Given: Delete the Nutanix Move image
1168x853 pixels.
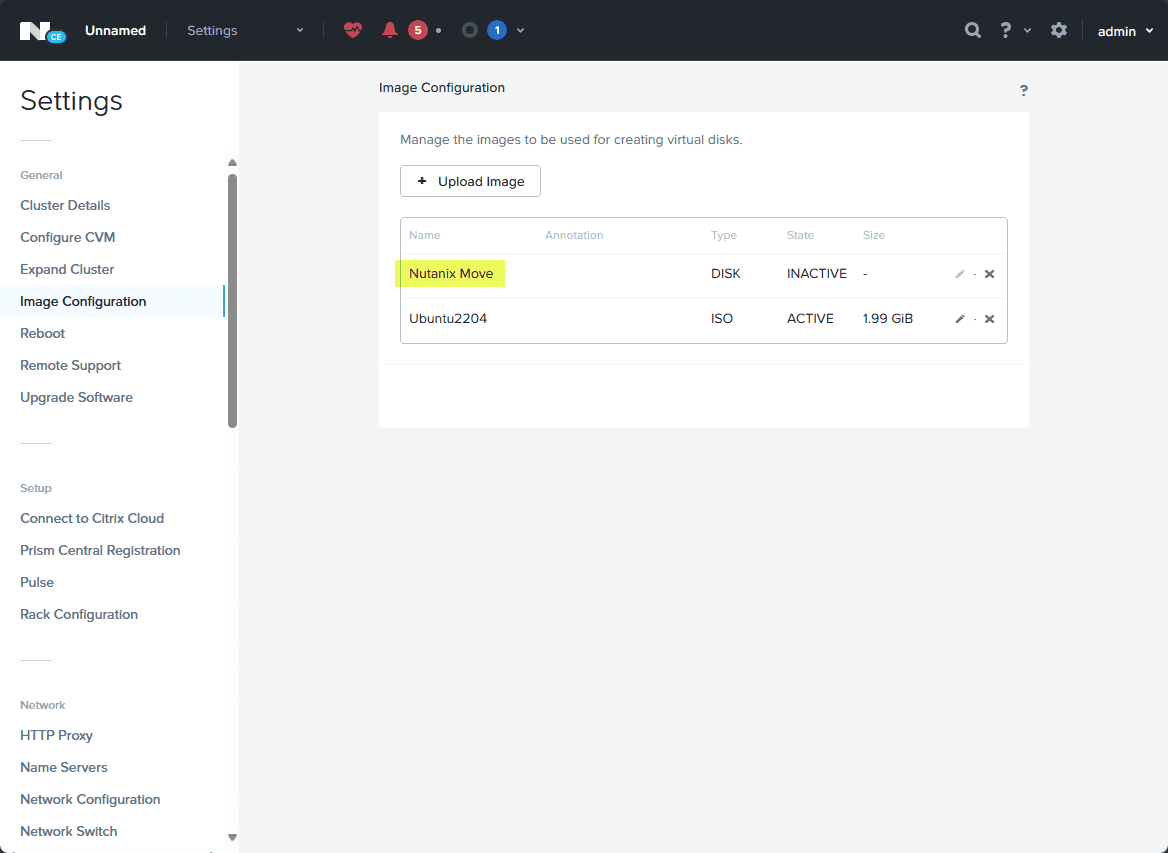Looking at the screenshot, I should click(x=989, y=274).
